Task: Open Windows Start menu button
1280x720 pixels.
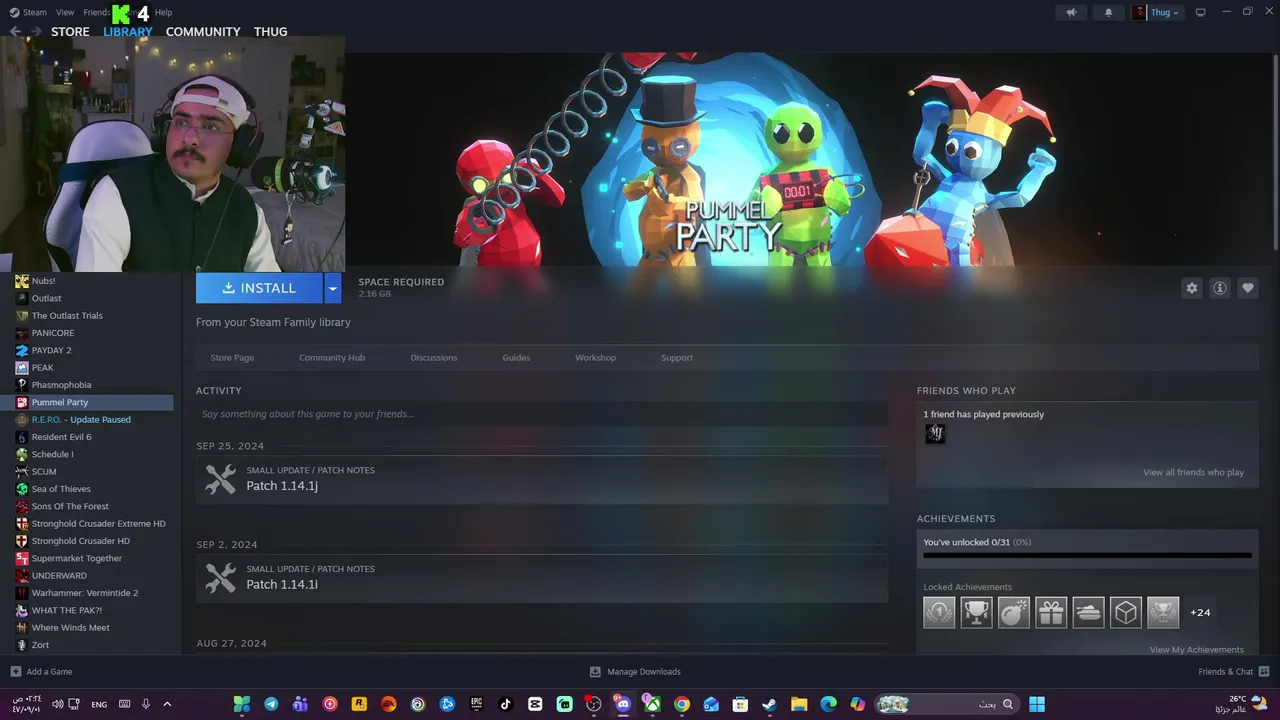Action: click(x=1037, y=704)
